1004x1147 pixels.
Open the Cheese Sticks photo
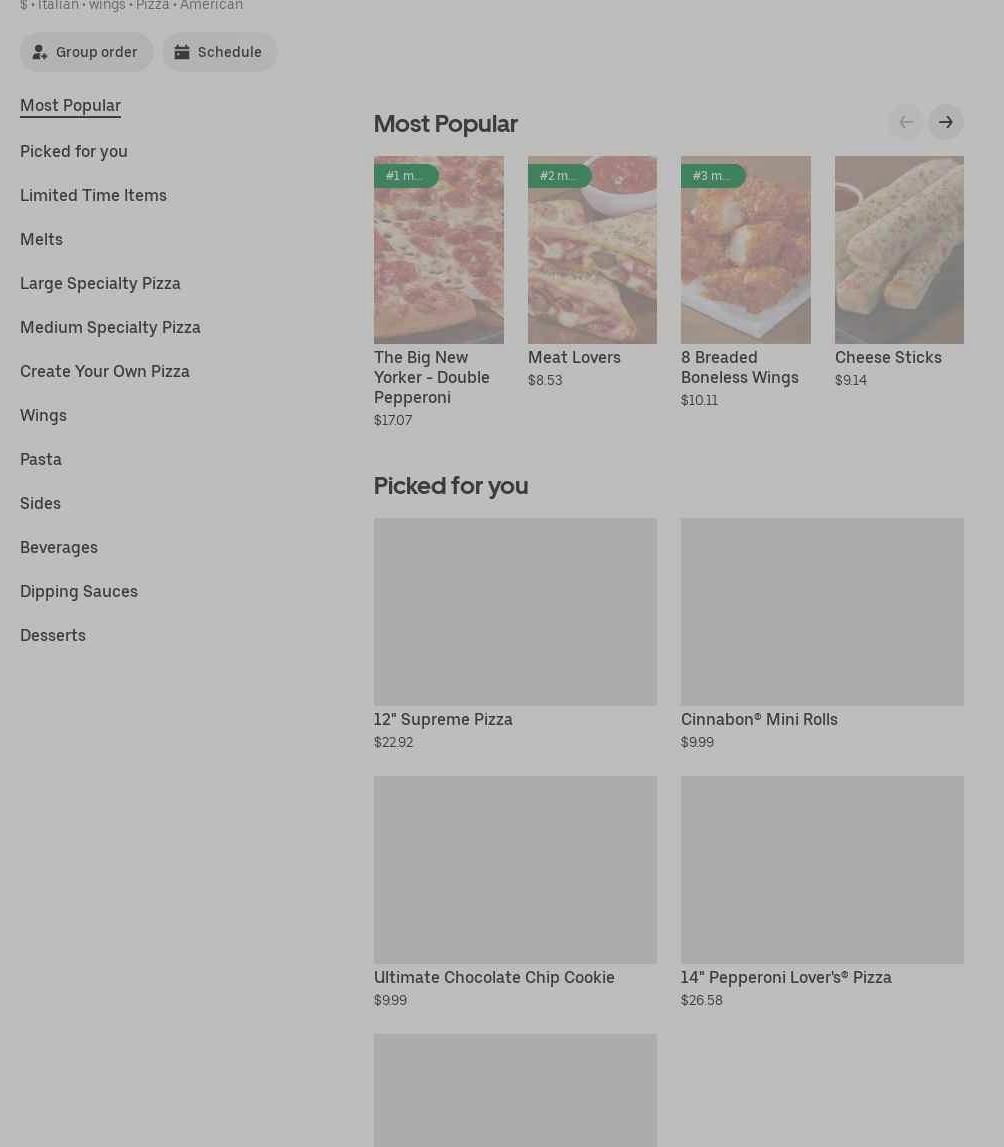pyautogui.click(x=899, y=249)
